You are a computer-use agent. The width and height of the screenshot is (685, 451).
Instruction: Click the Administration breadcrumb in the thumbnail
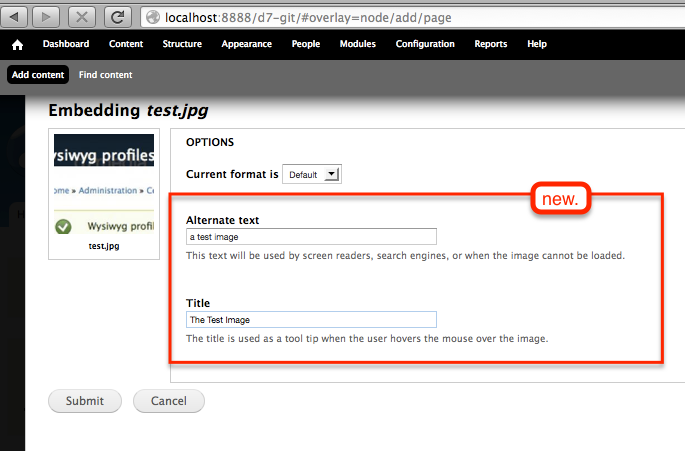[108, 191]
